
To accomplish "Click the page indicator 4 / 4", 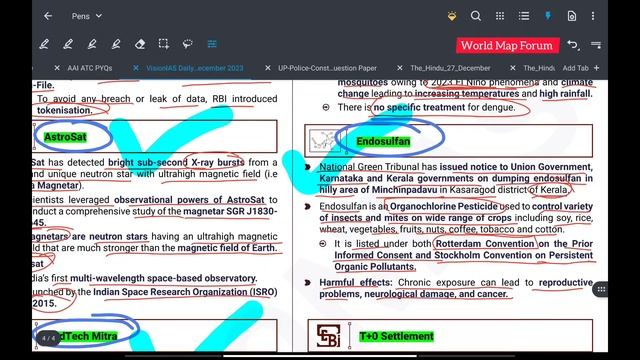I will 49,338.
